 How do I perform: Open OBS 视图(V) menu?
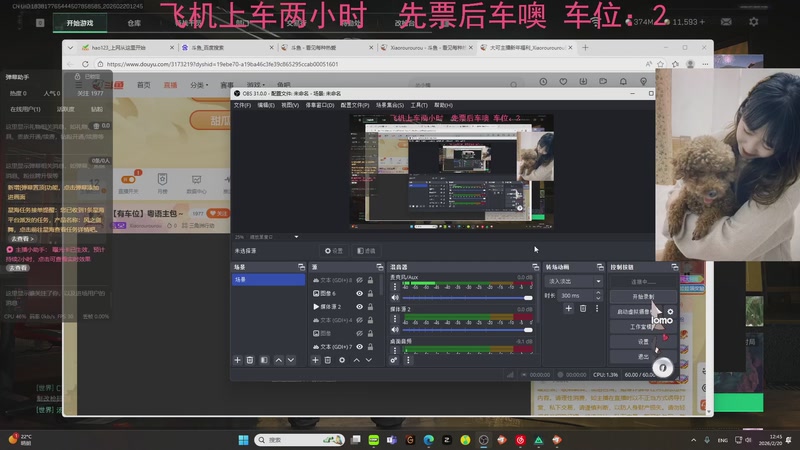[x=290, y=105]
